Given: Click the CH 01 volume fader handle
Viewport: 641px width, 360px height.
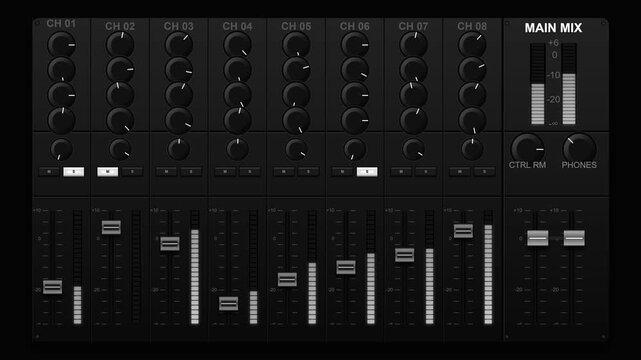Looking at the screenshot, I should pyautogui.click(x=53, y=287).
